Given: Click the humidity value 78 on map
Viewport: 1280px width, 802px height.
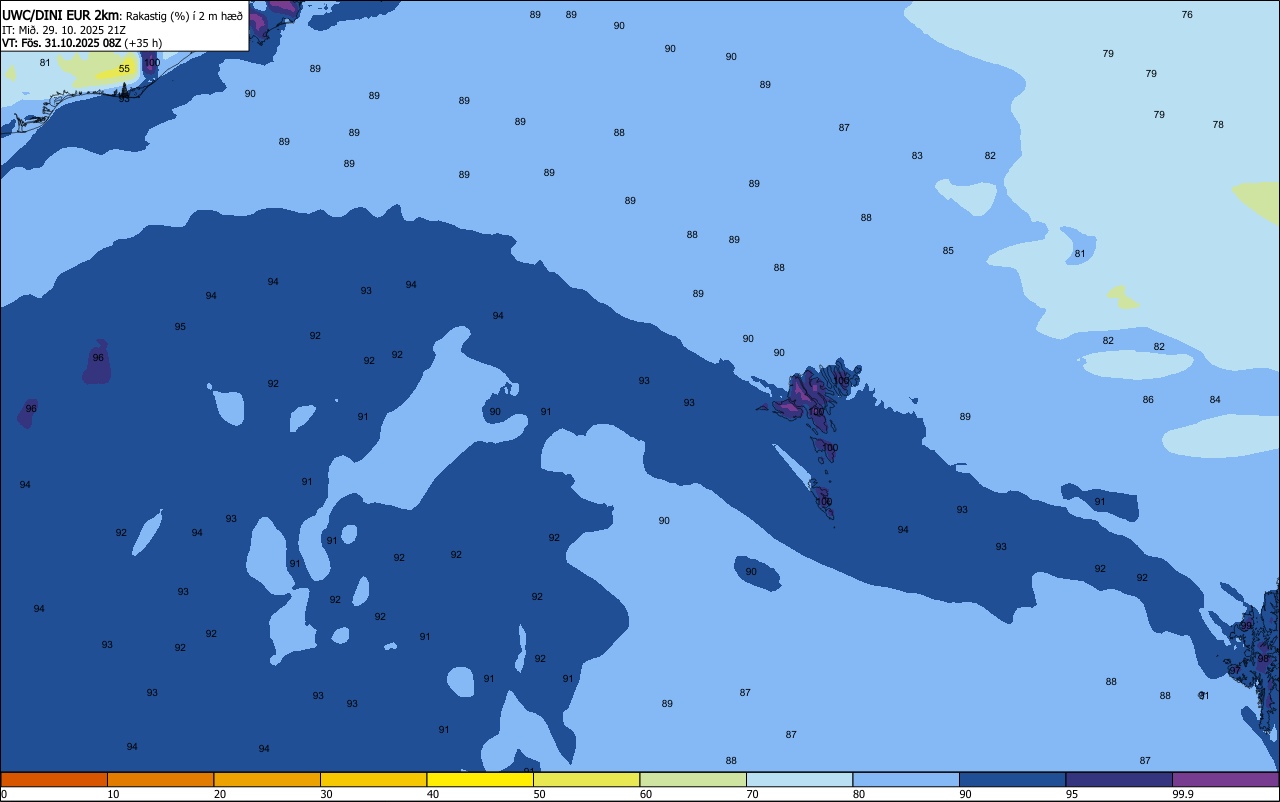Looking at the screenshot, I should click(1218, 125).
